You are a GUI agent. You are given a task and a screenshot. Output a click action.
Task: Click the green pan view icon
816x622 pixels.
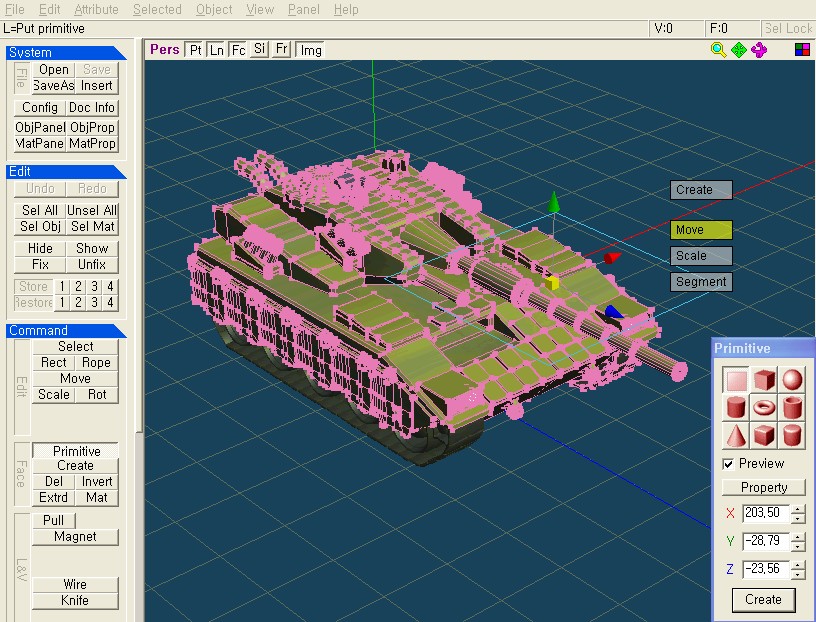click(x=738, y=50)
